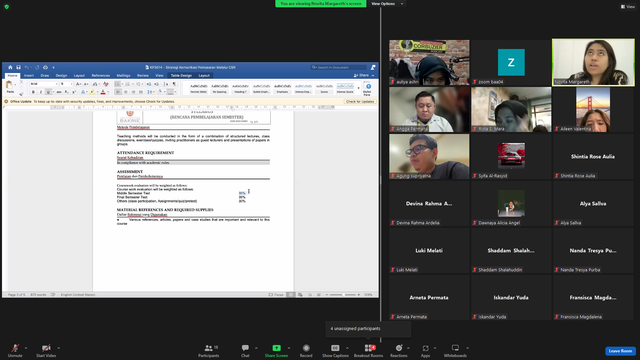Viewport: 640px width, 360px height.
Task: Expand share options arrow beside Share Screen
Action: click(x=289, y=348)
